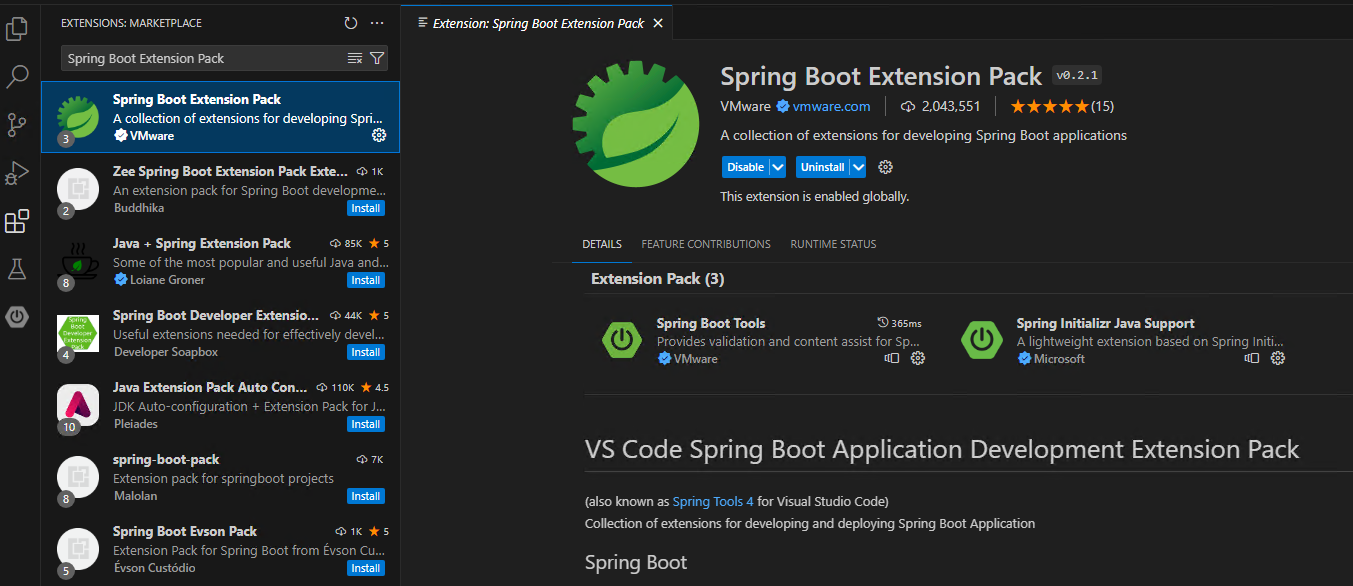Screen dimensions: 1353x586
Task: Open the Spring Boot Dashboard power icon
Action: pyautogui.click(x=17, y=317)
